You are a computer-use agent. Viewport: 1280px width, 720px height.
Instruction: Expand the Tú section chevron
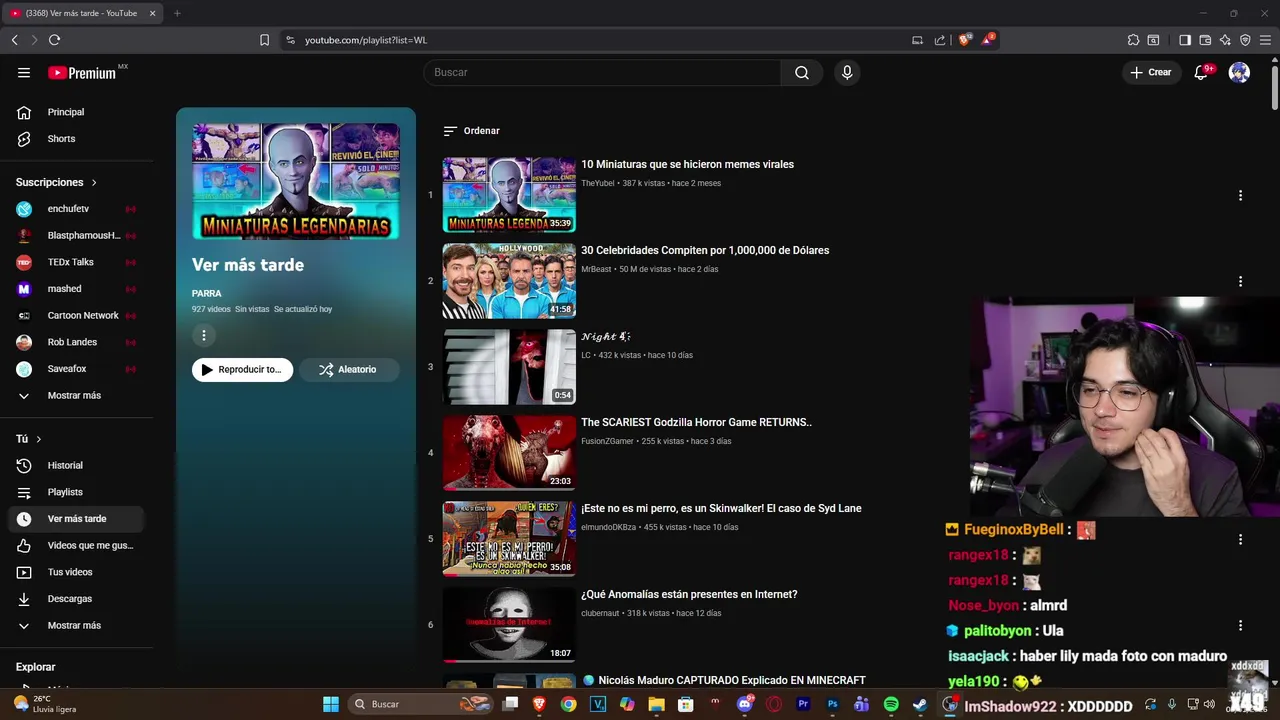(x=39, y=439)
